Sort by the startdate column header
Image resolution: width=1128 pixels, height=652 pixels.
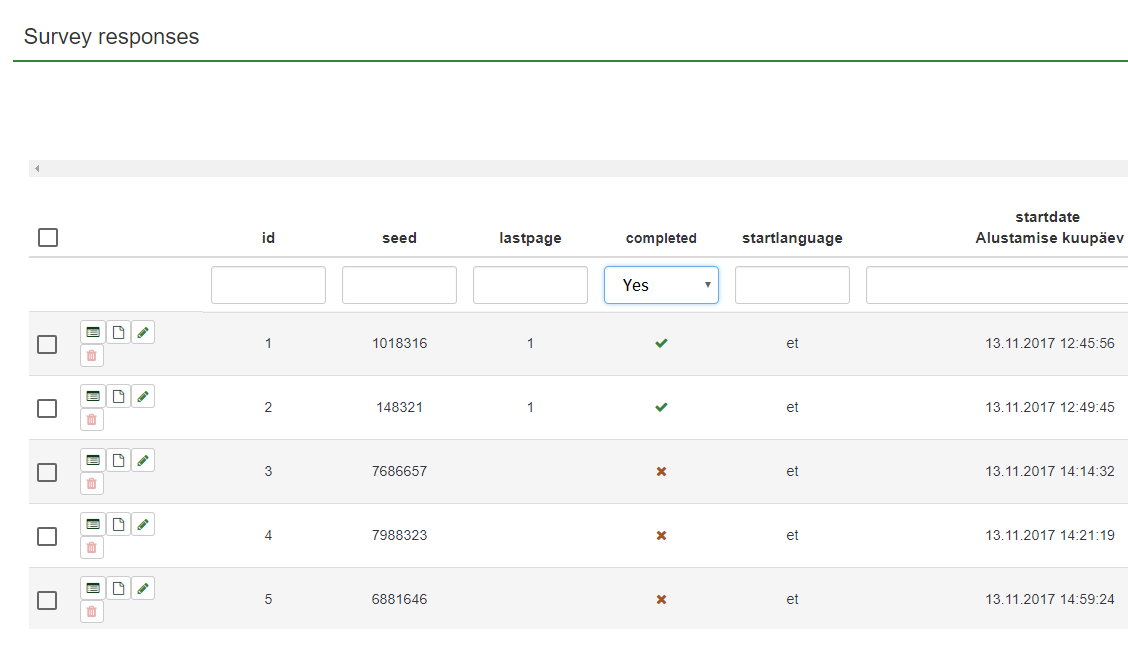[x=1047, y=217]
